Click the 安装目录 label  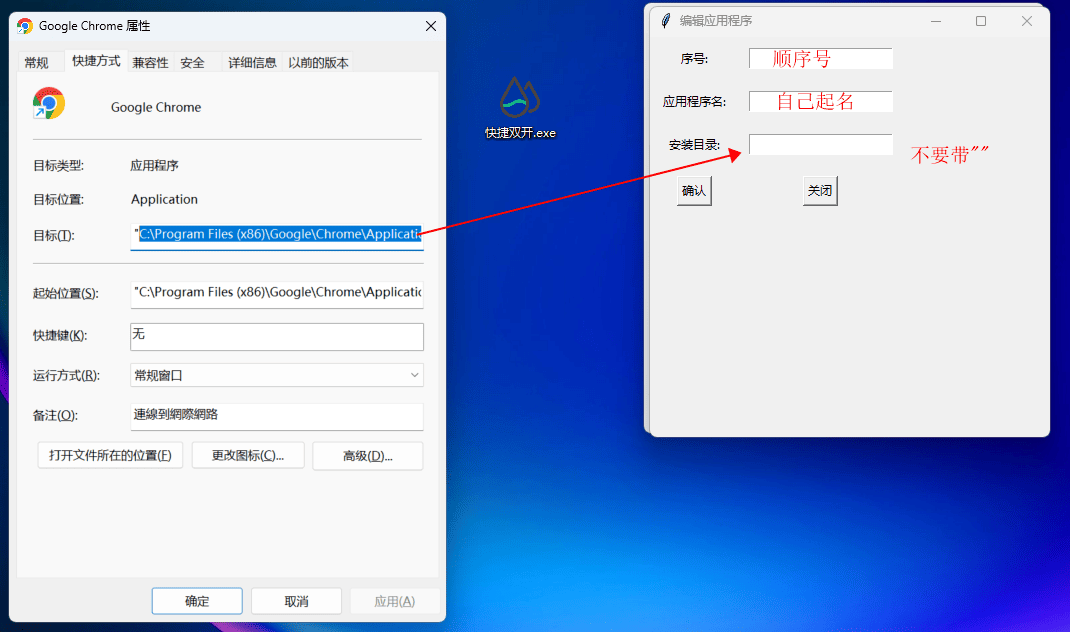pos(694,145)
